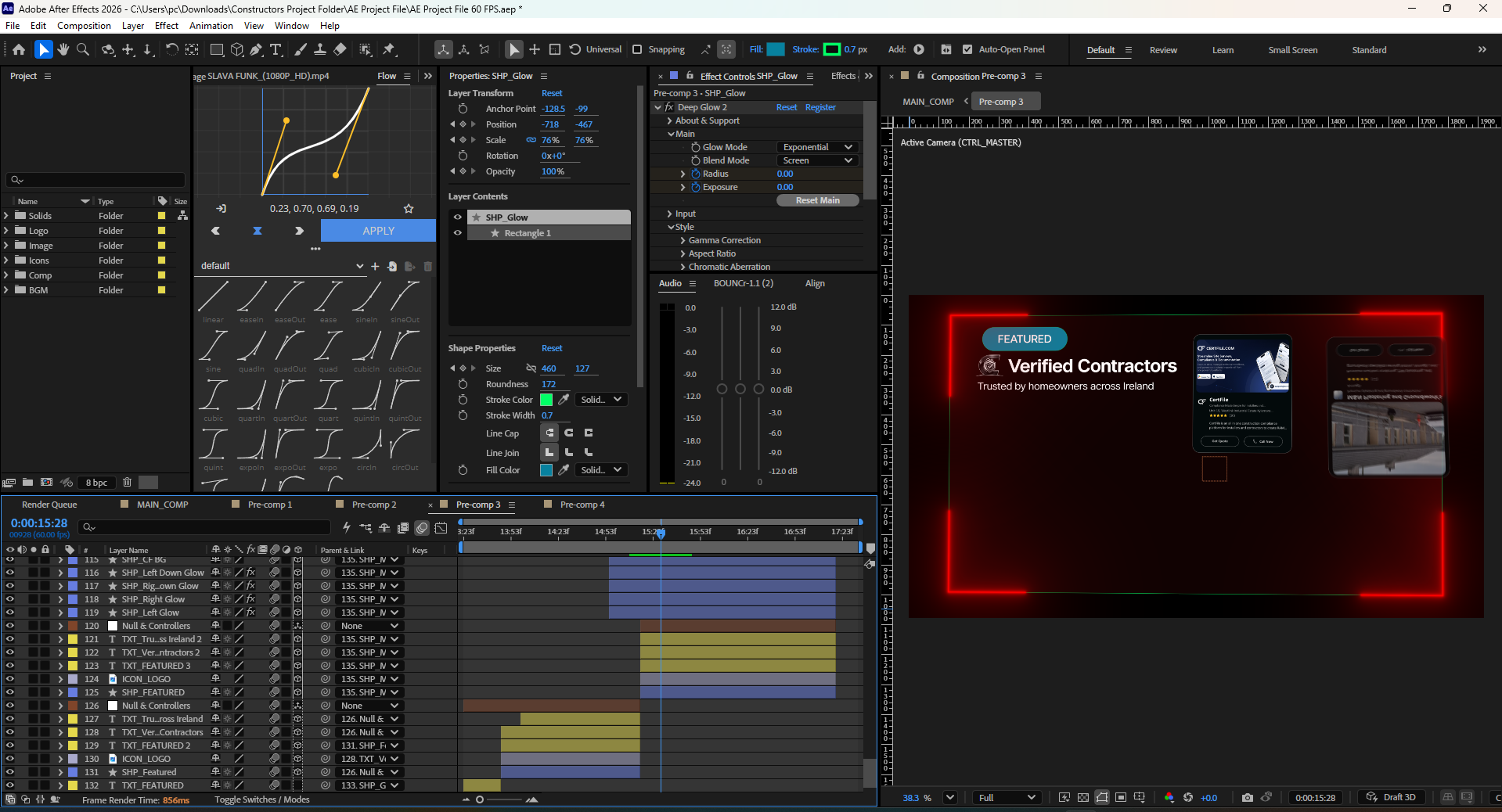This screenshot has width=1502, height=812.
Task: Select the Puppet Pin tool
Action: coord(389,49)
